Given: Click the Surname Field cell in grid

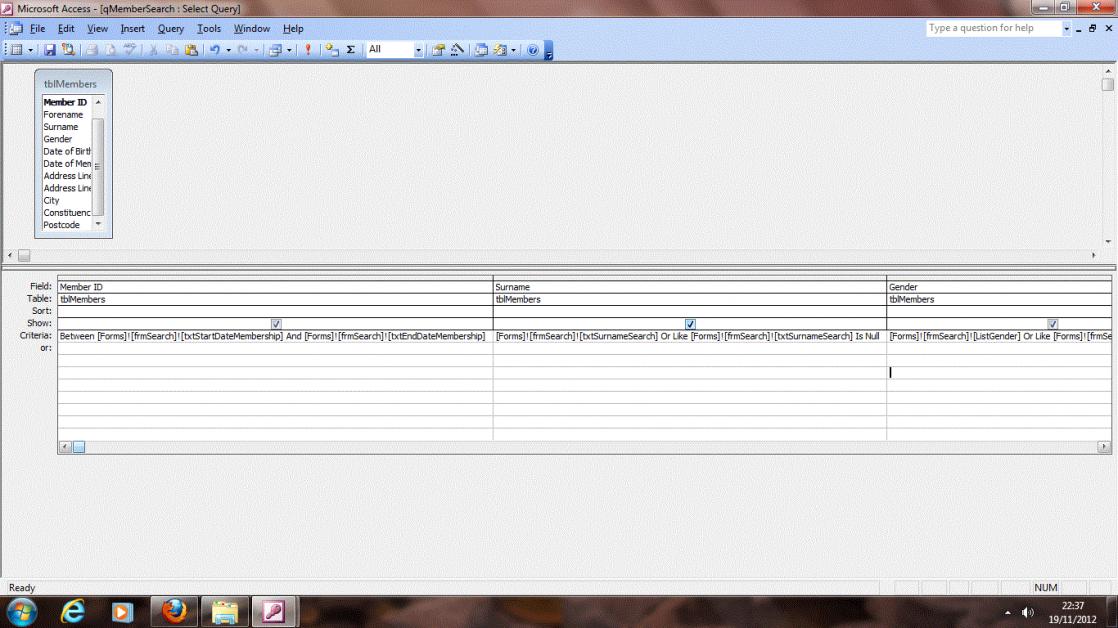Looking at the screenshot, I should (689, 287).
